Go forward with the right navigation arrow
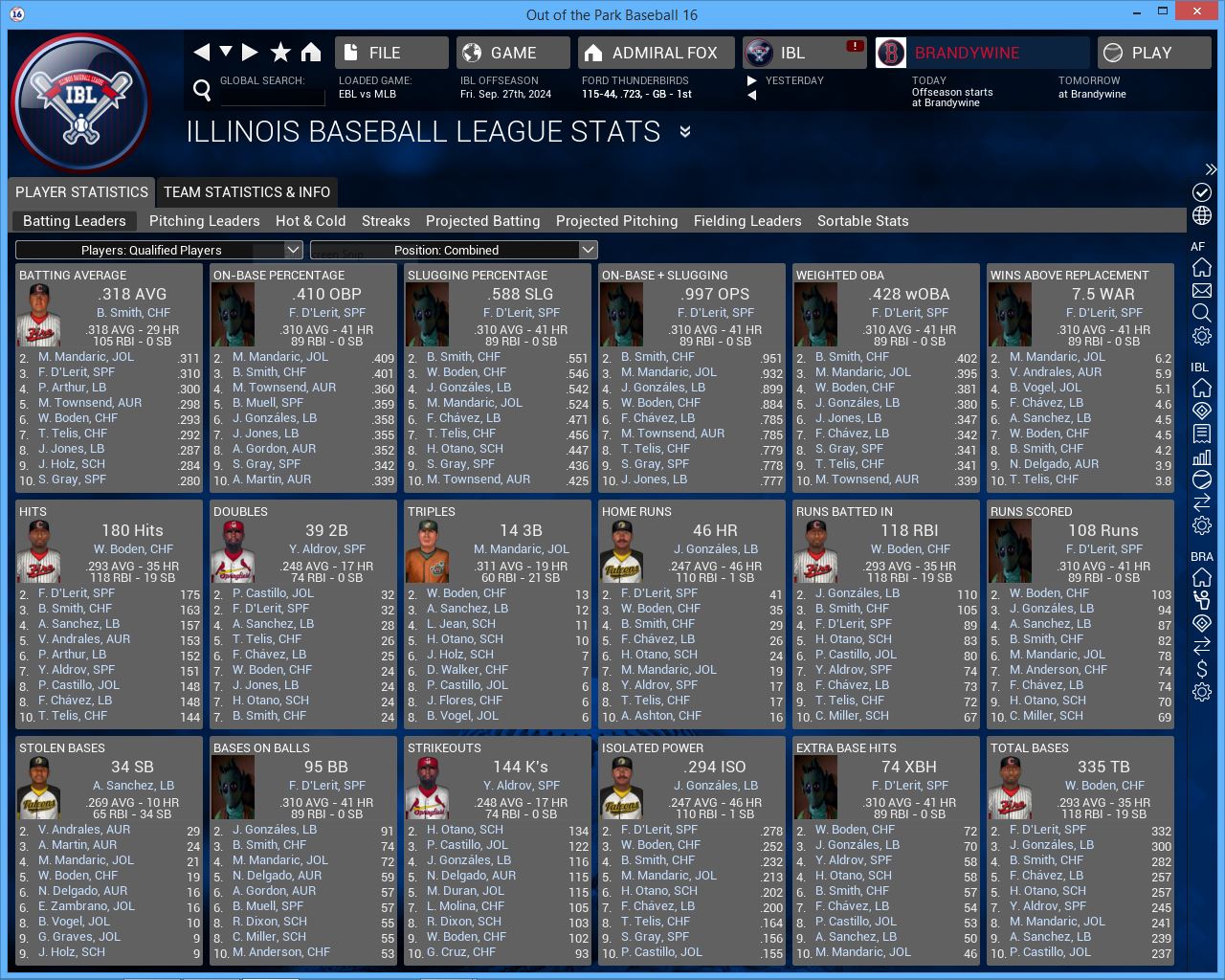The image size is (1225, 980). (x=250, y=52)
